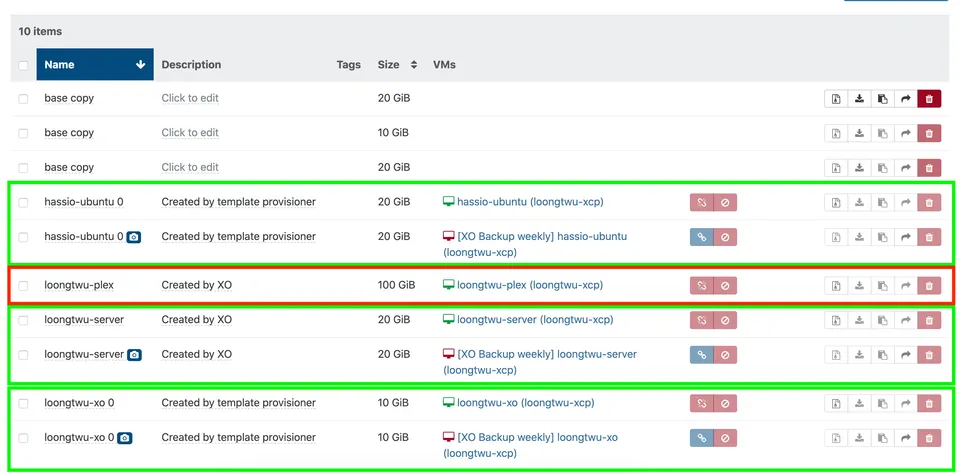Forget the loongtwu-plex VBD with ban icon

coord(725,285)
